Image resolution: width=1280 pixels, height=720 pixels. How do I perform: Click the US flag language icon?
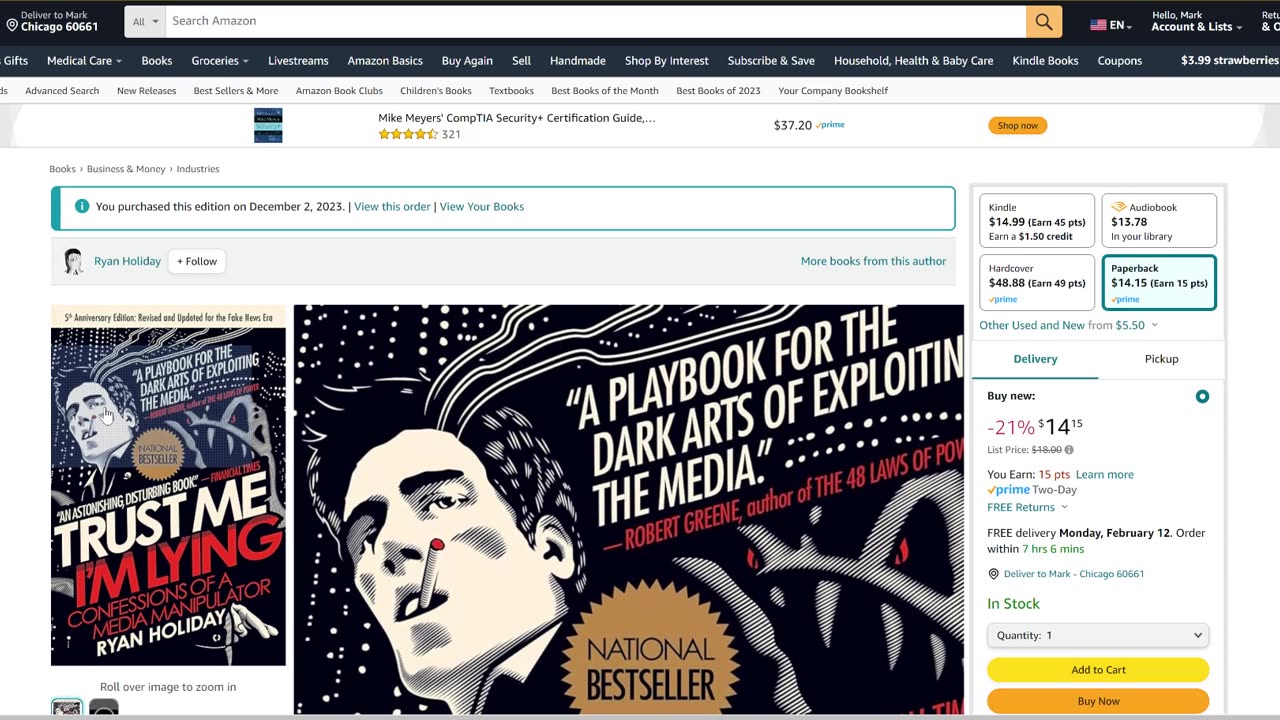(1098, 25)
